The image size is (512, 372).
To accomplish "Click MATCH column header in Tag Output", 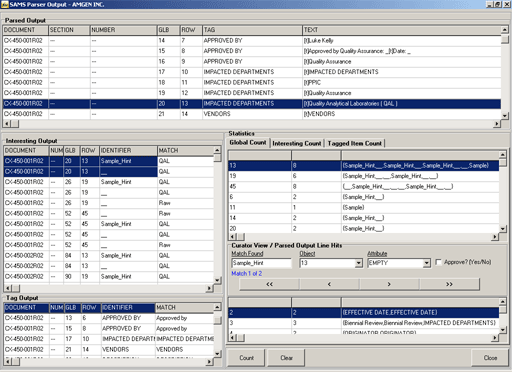I will point(184,307).
